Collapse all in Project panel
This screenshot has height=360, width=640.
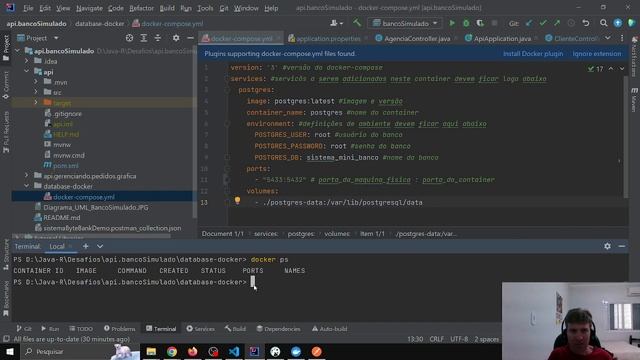point(158,38)
